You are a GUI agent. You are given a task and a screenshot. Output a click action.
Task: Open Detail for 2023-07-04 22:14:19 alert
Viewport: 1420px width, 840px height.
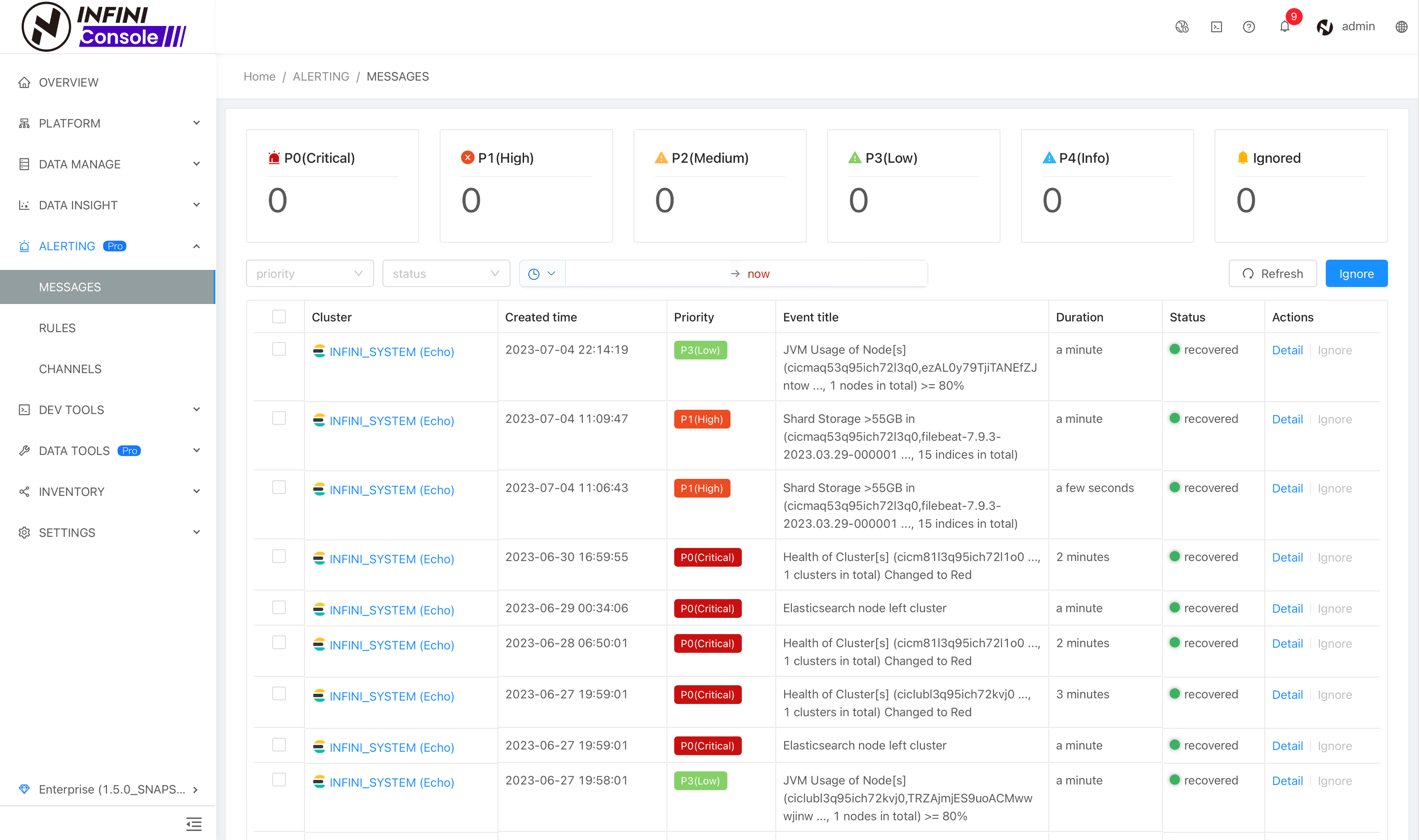click(x=1287, y=350)
